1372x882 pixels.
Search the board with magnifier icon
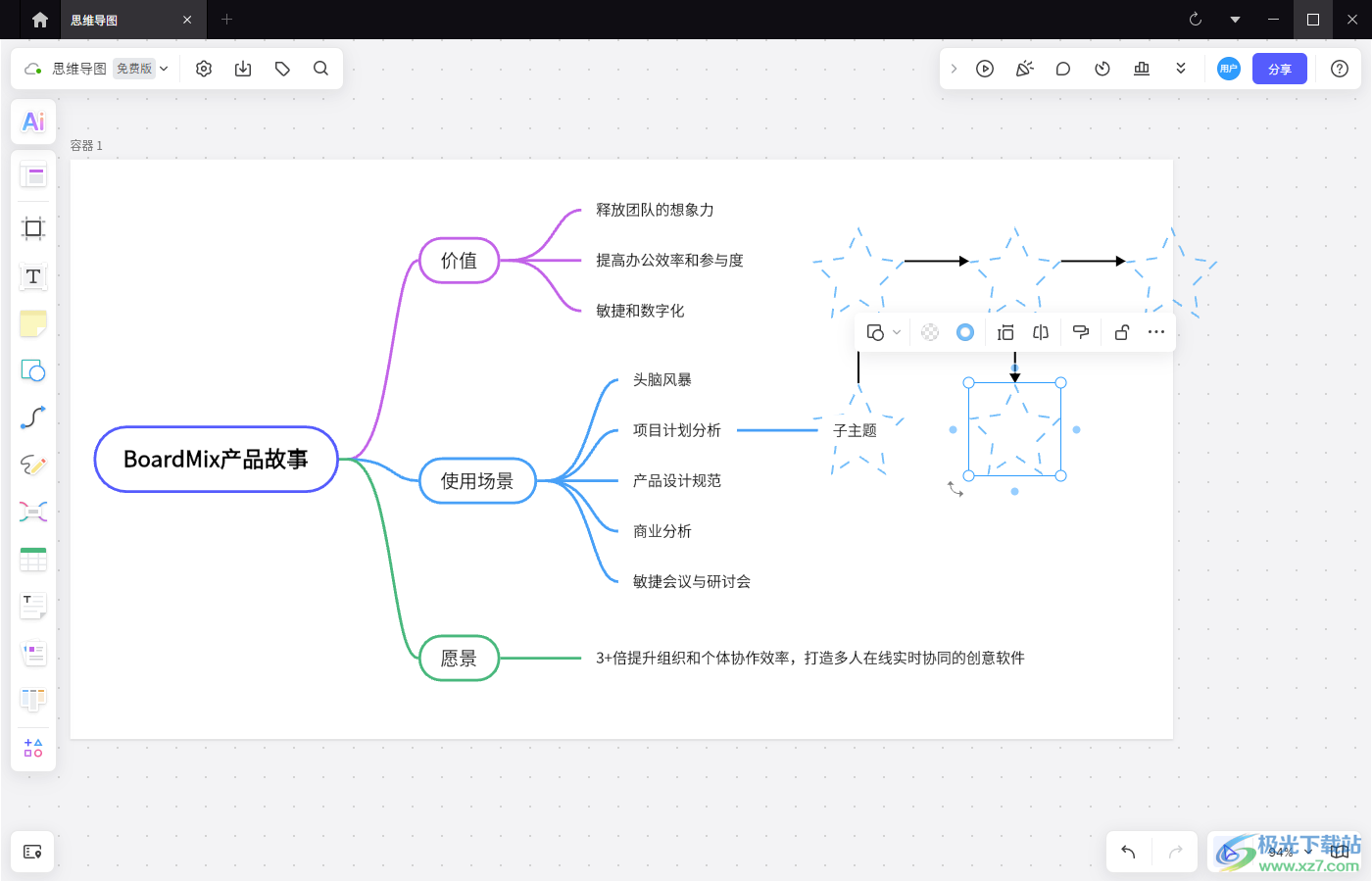tap(320, 69)
